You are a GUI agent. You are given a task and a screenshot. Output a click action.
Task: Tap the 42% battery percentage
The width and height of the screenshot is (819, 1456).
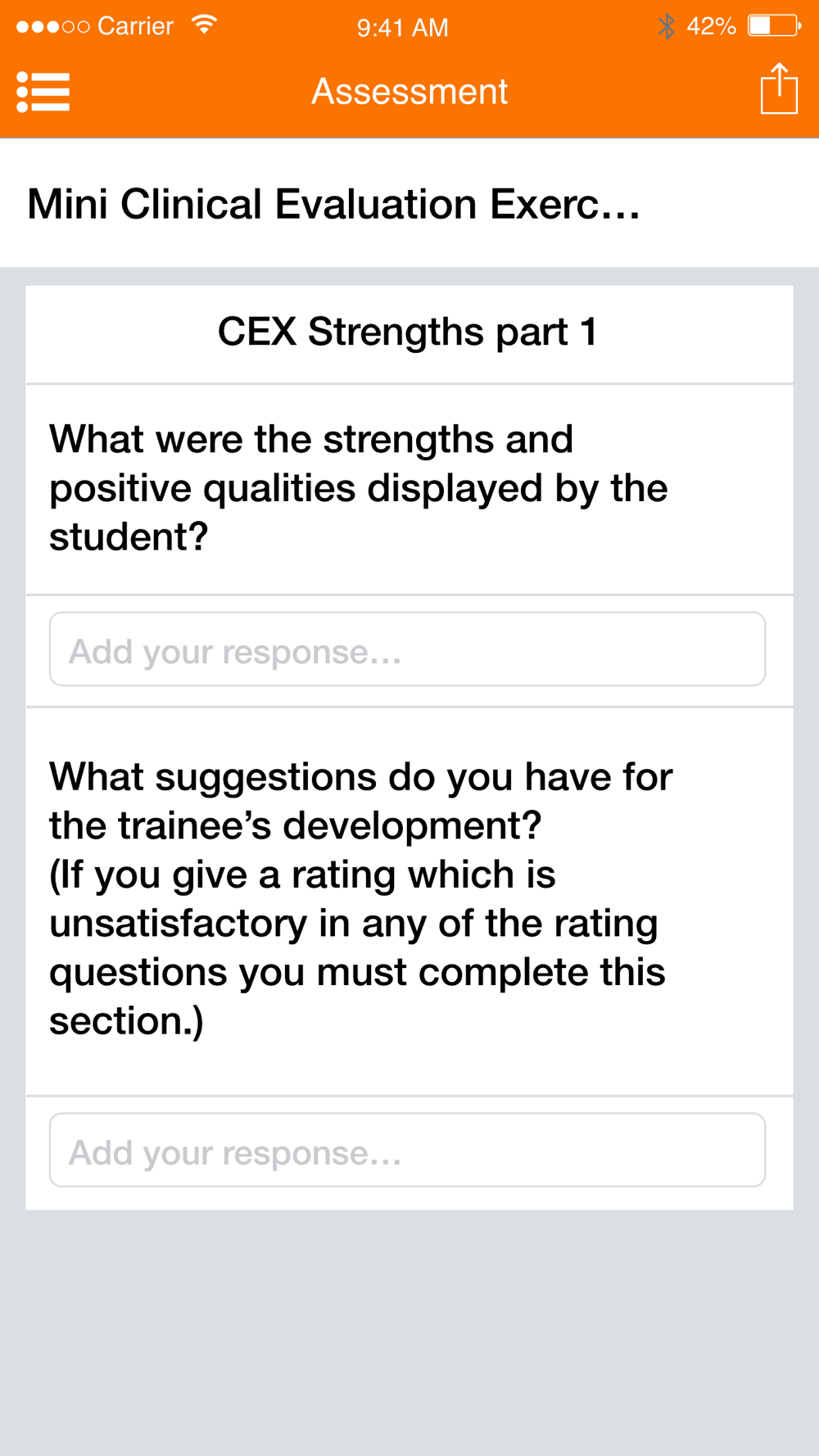pos(711,27)
